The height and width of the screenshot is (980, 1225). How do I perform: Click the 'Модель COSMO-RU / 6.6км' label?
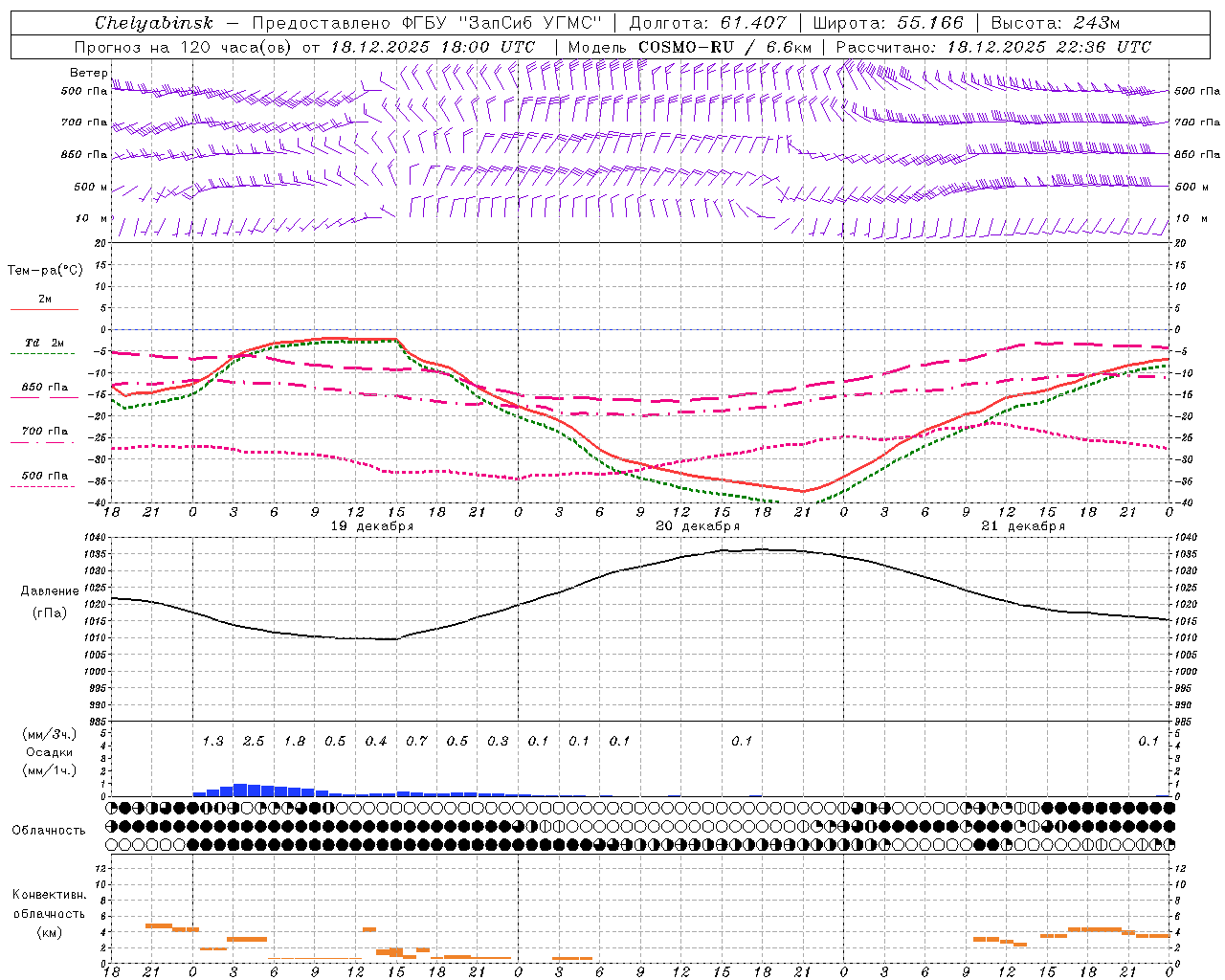click(690, 47)
